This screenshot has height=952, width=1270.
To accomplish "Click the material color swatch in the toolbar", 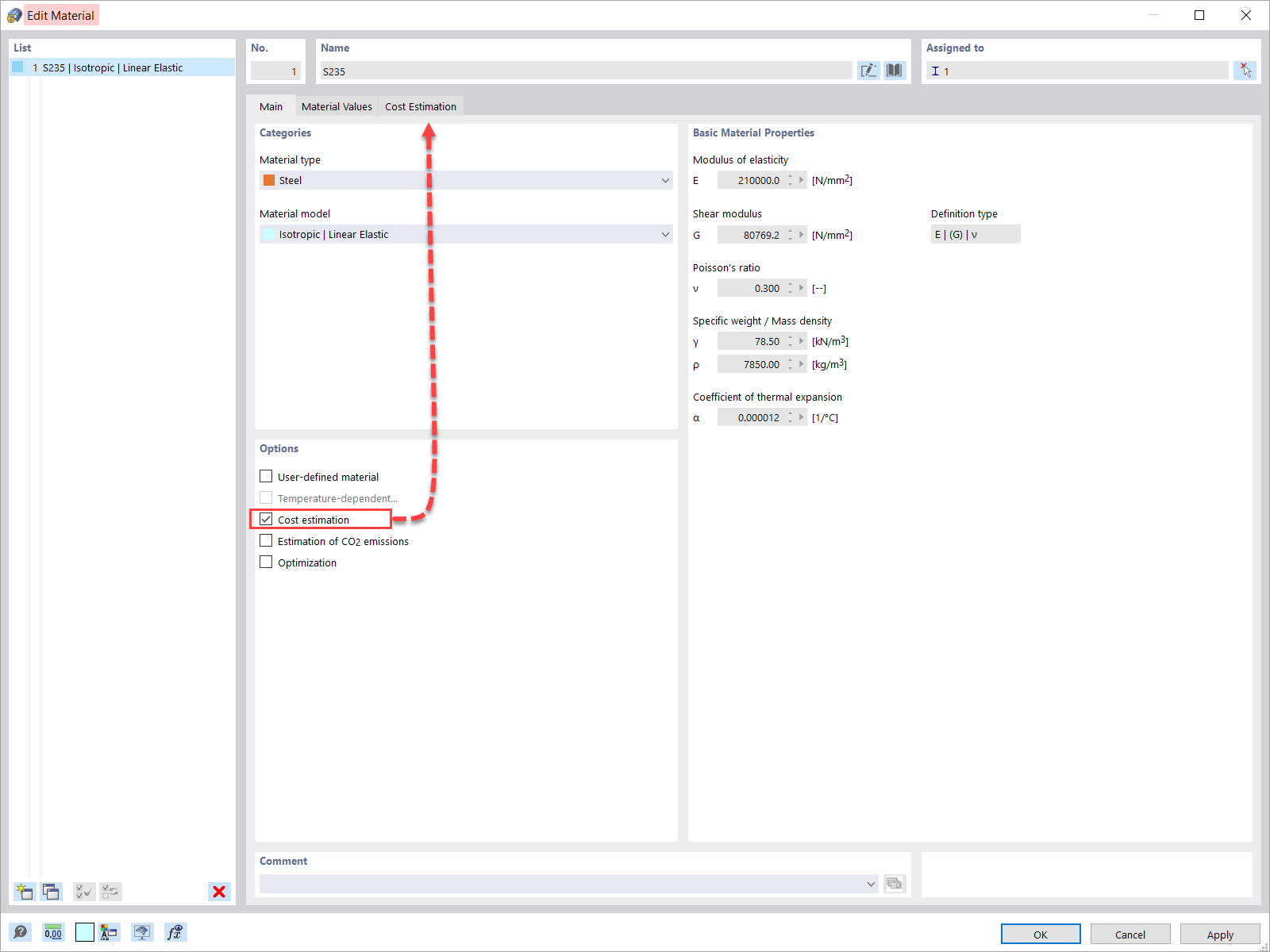I will tap(84, 933).
